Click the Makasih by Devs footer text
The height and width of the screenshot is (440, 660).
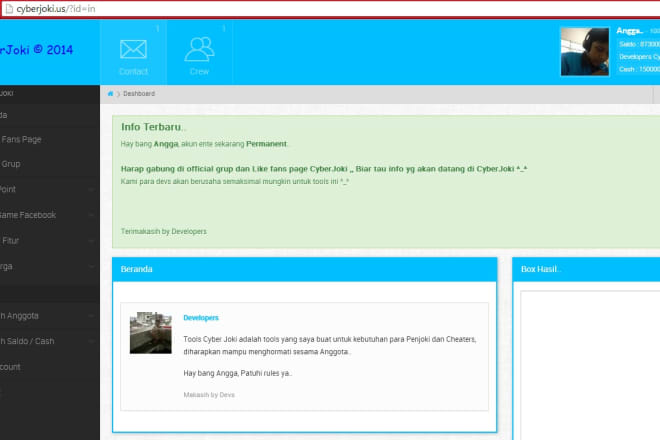tap(209, 395)
